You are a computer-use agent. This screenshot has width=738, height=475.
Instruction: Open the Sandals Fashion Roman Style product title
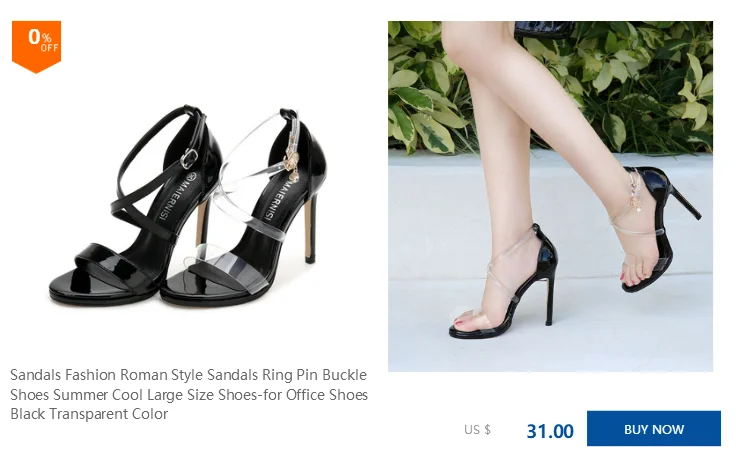click(189, 394)
